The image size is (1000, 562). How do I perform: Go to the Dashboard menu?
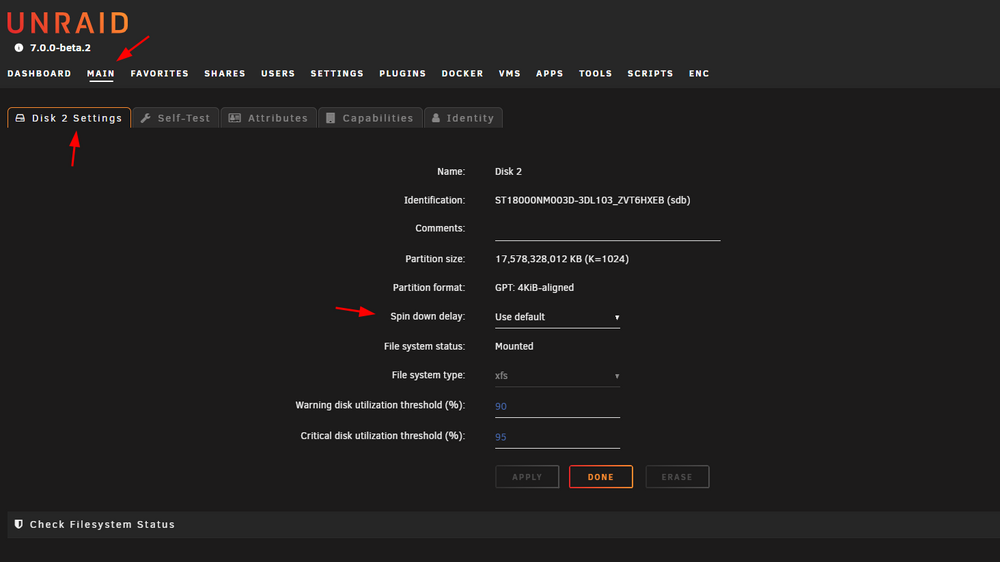click(40, 73)
